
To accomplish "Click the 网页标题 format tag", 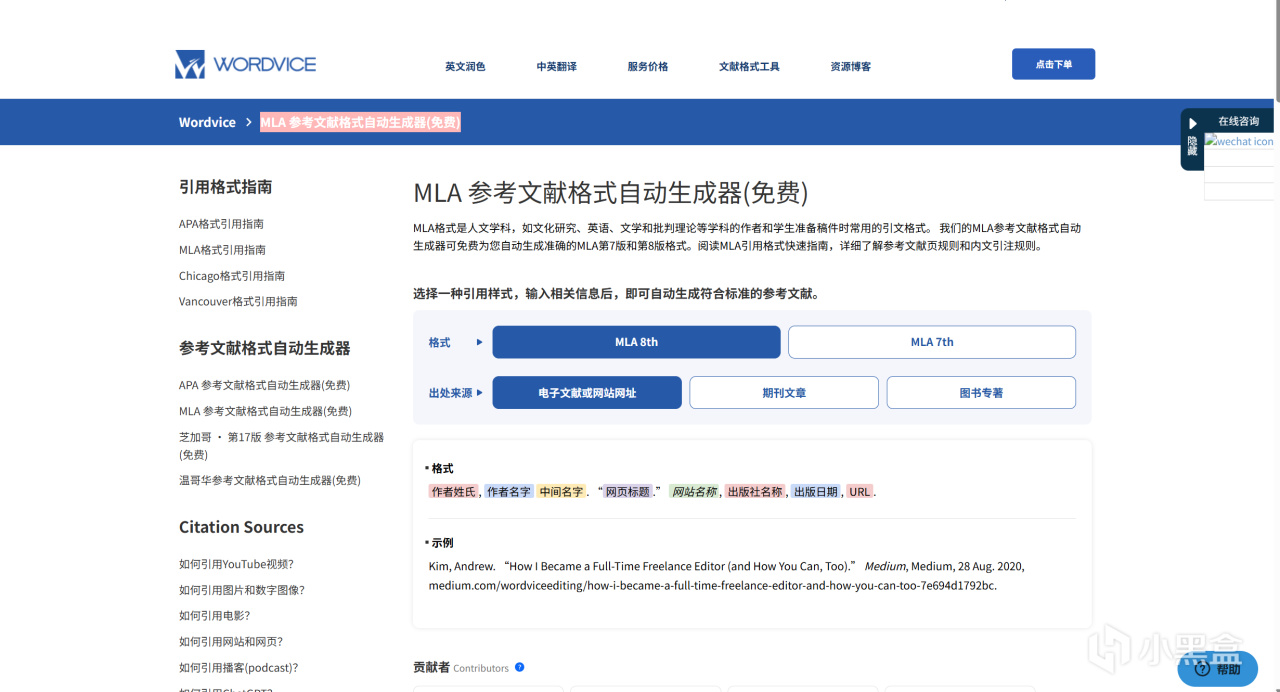I will click(x=628, y=492).
